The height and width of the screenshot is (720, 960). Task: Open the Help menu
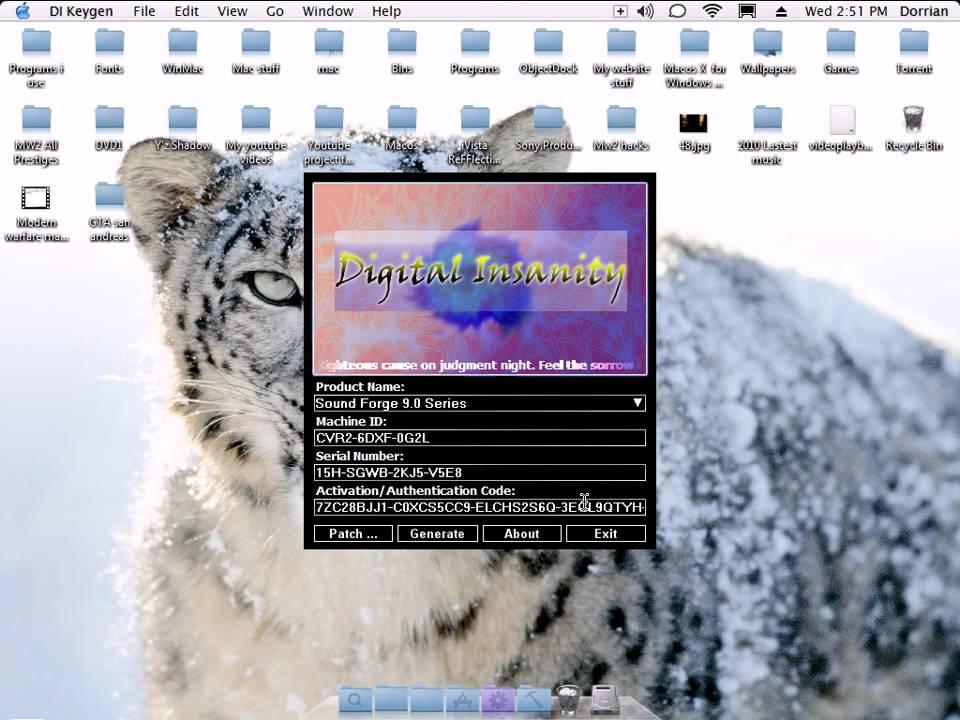point(386,11)
